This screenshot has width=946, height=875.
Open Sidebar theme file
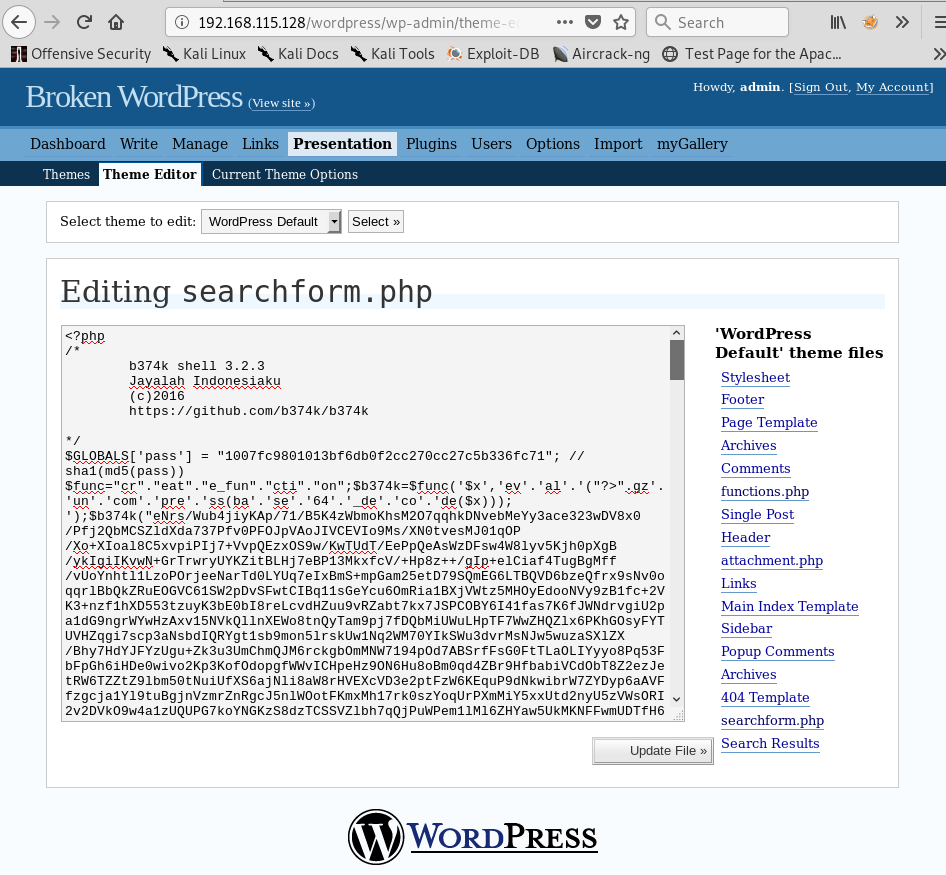pyautogui.click(x=746, y=628)
